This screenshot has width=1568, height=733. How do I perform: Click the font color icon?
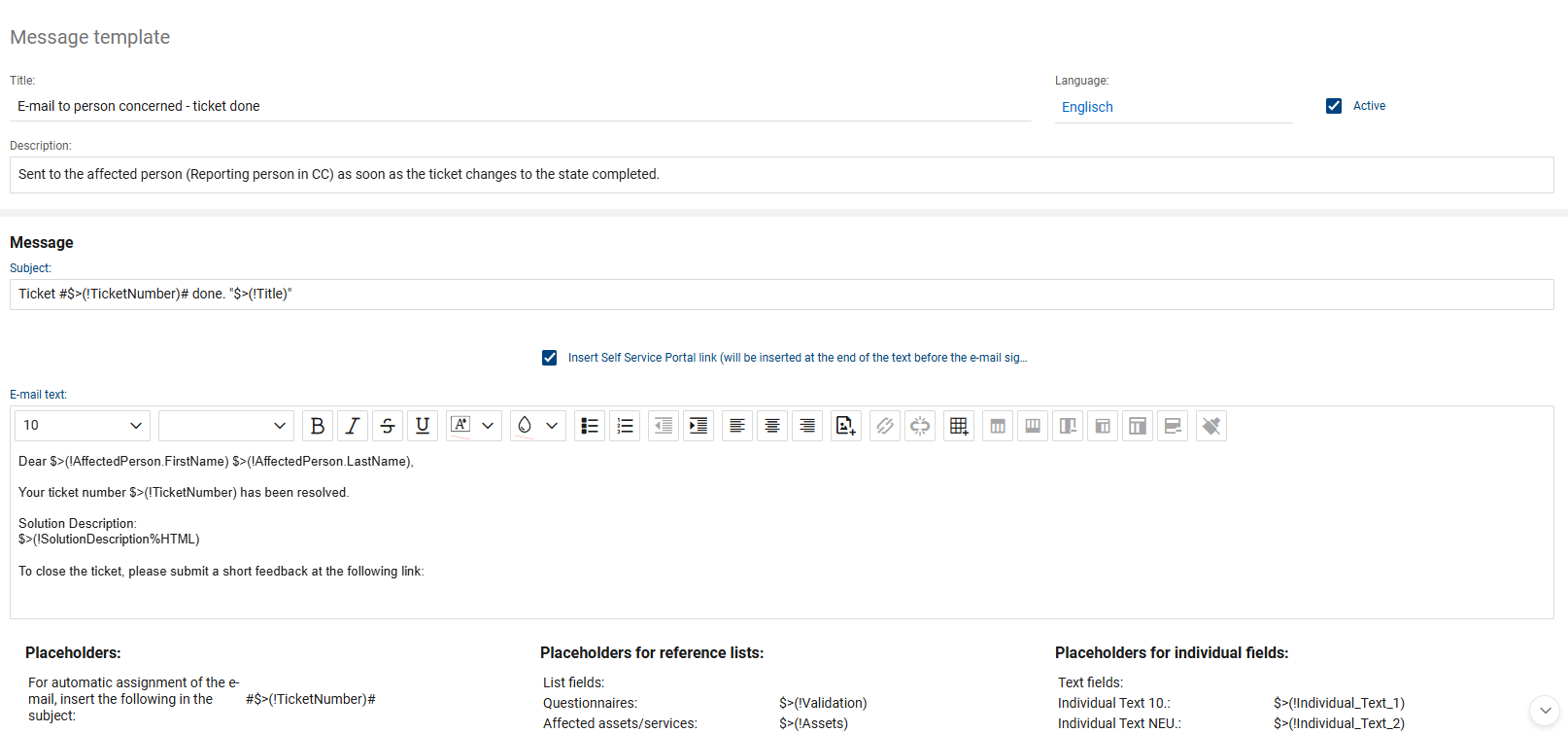pos(460,426)
